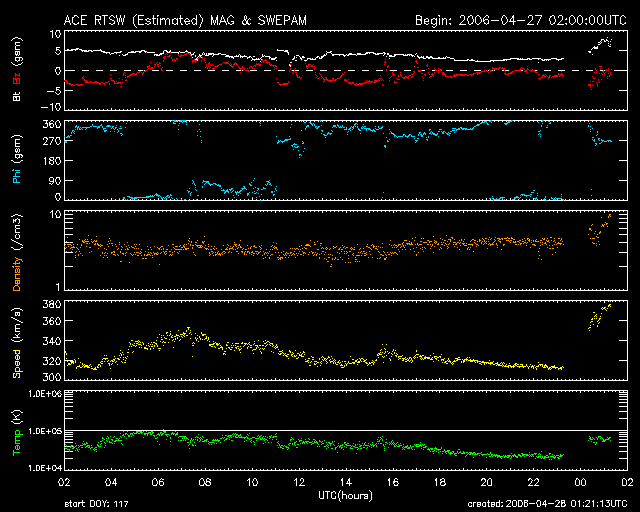Select the white "Bt" axis label
This screenshot has height=512, width=640.
coord(17,97)
